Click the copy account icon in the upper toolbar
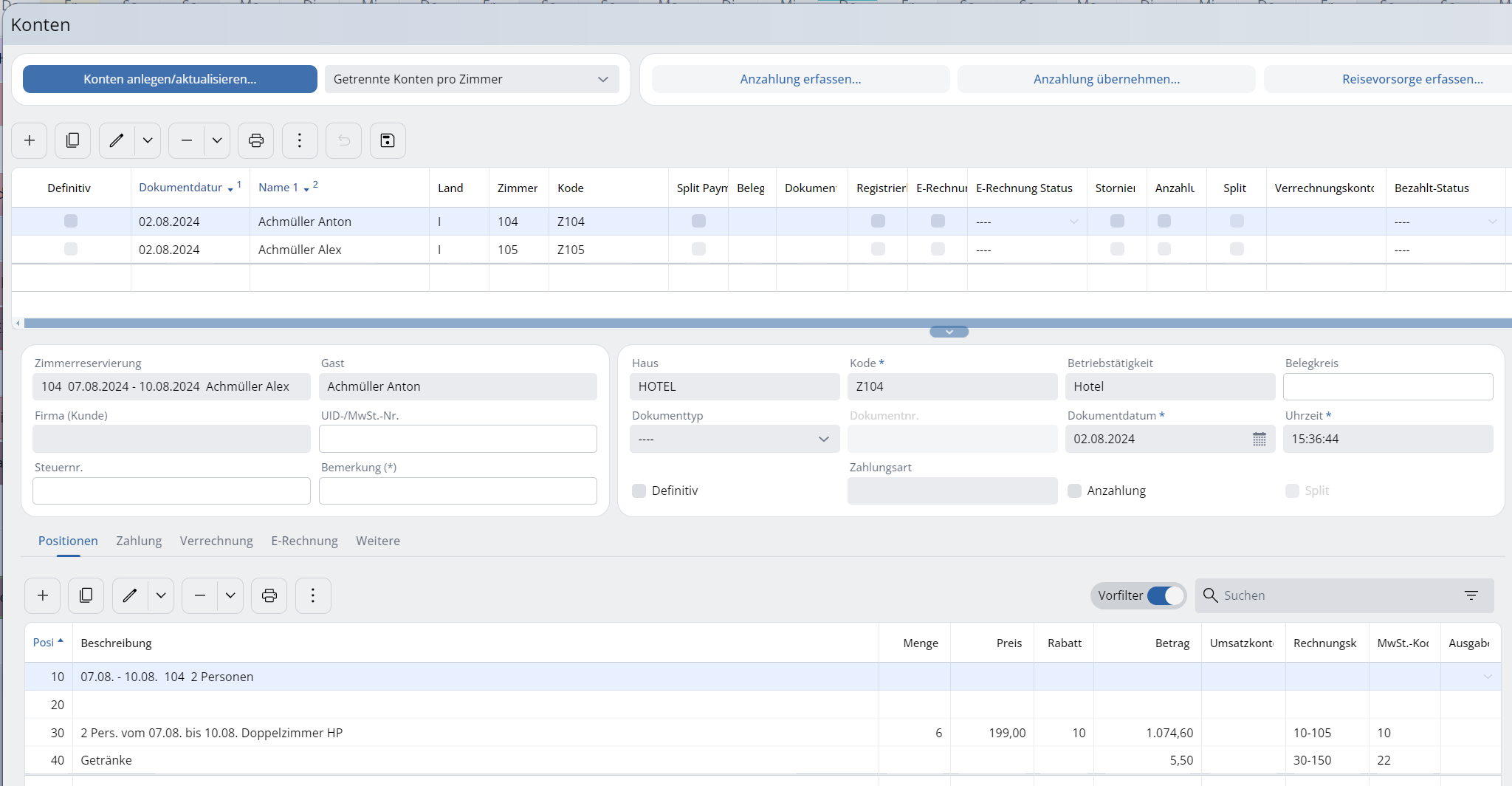The width and height of the screenshot is (1512, 786). point(72,140)
